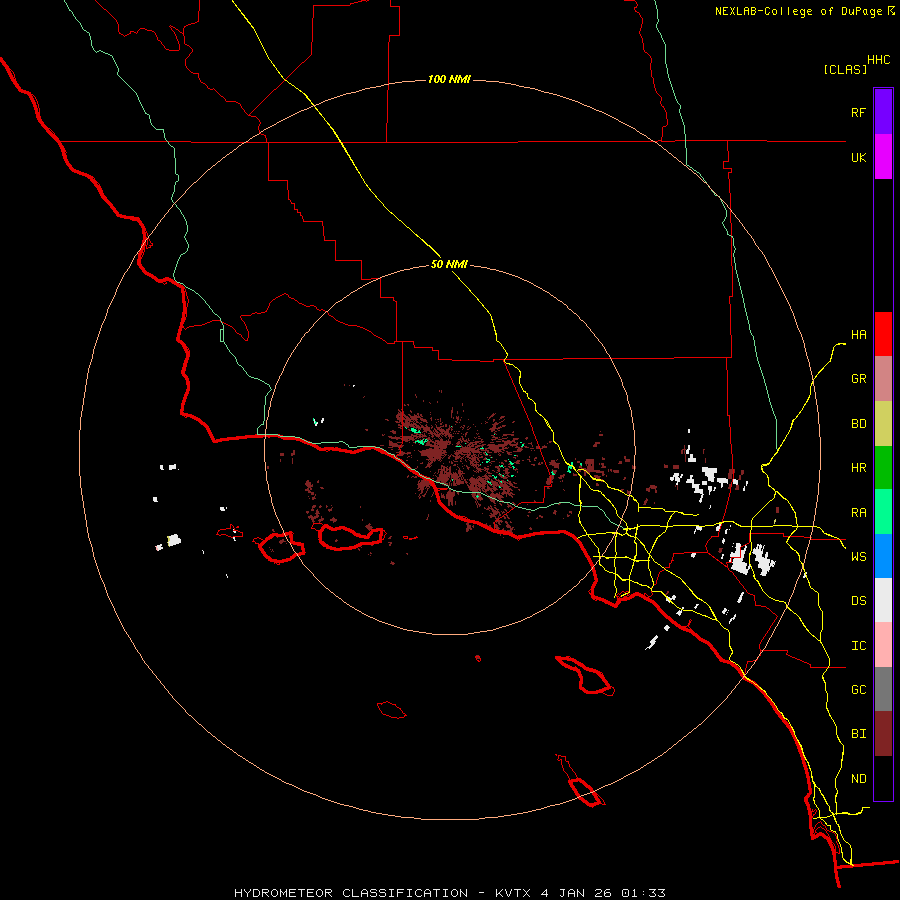The image size is (900, 900).
Task: Click the GC legend label
Action: pyautogui.click(x=858, y=690)
